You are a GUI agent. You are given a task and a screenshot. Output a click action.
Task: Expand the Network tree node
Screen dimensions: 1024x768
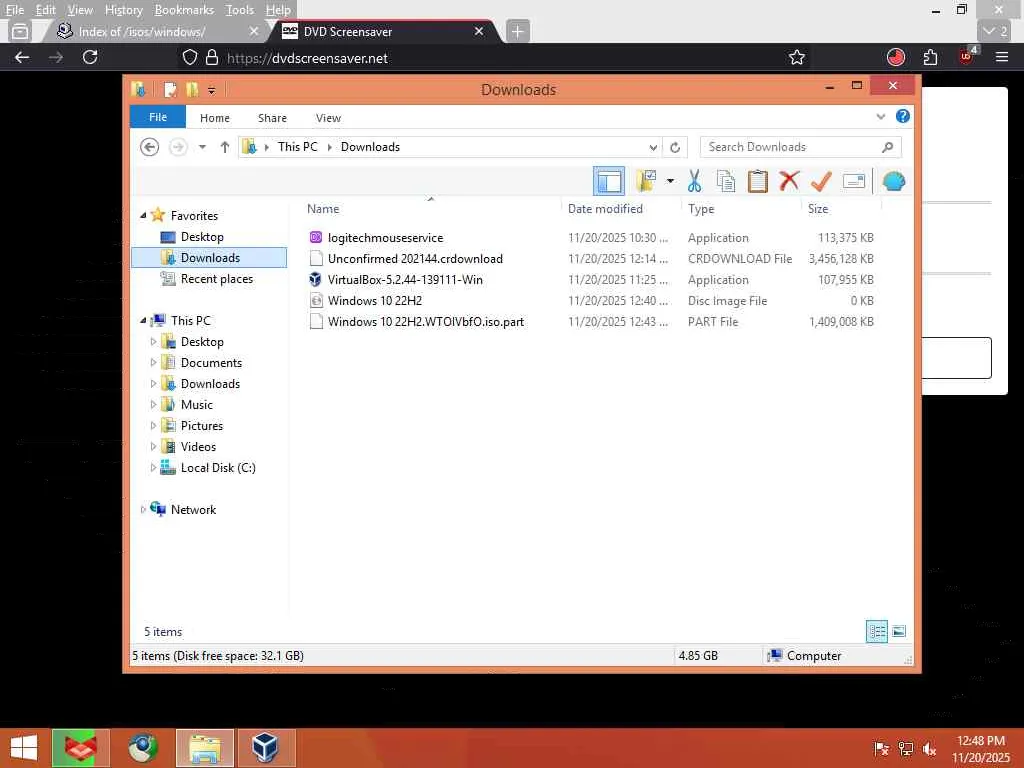coord(143,509)
